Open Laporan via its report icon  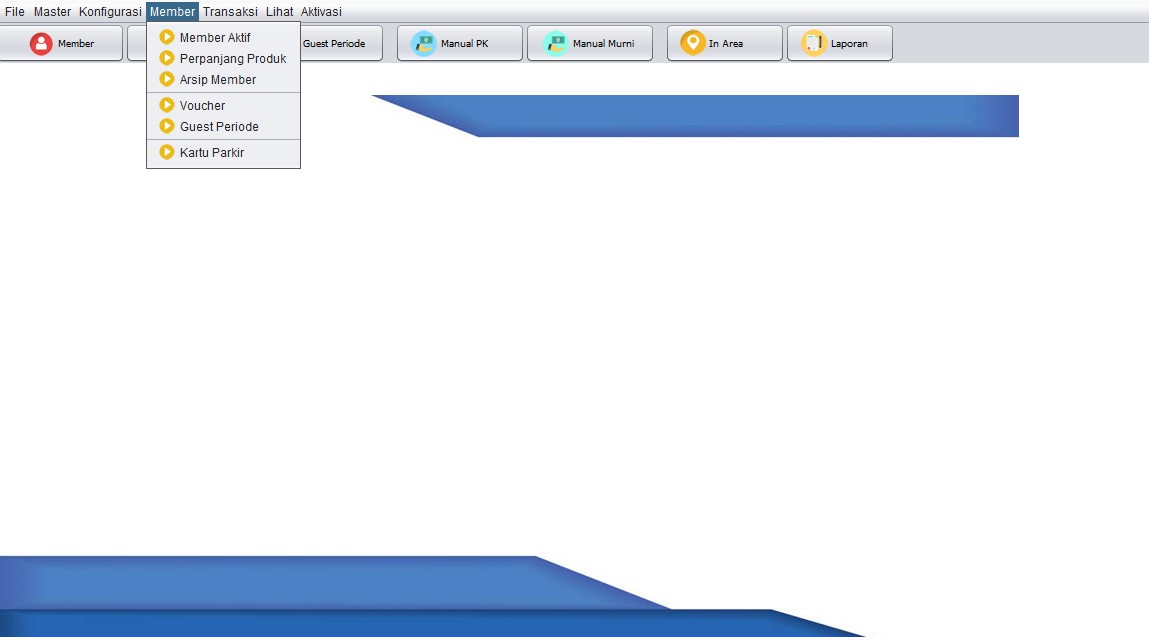pos(814,44)
